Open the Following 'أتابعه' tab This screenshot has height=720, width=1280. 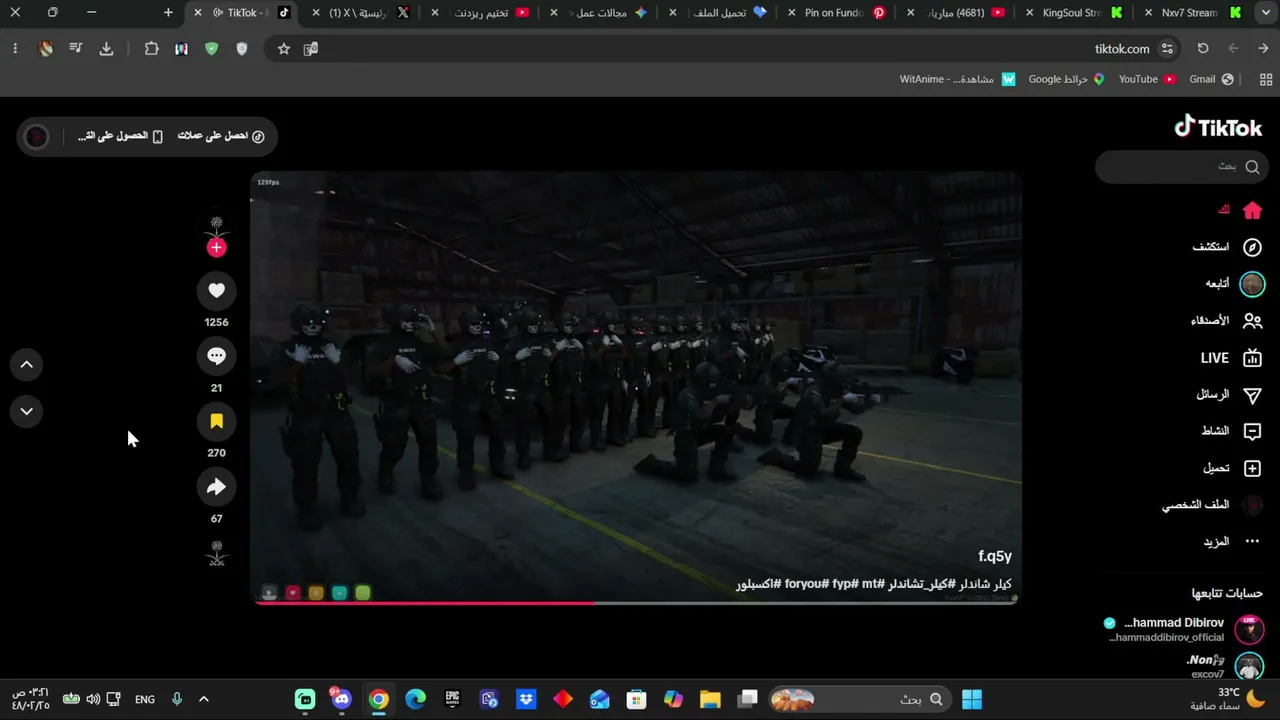pos(1235,284)
